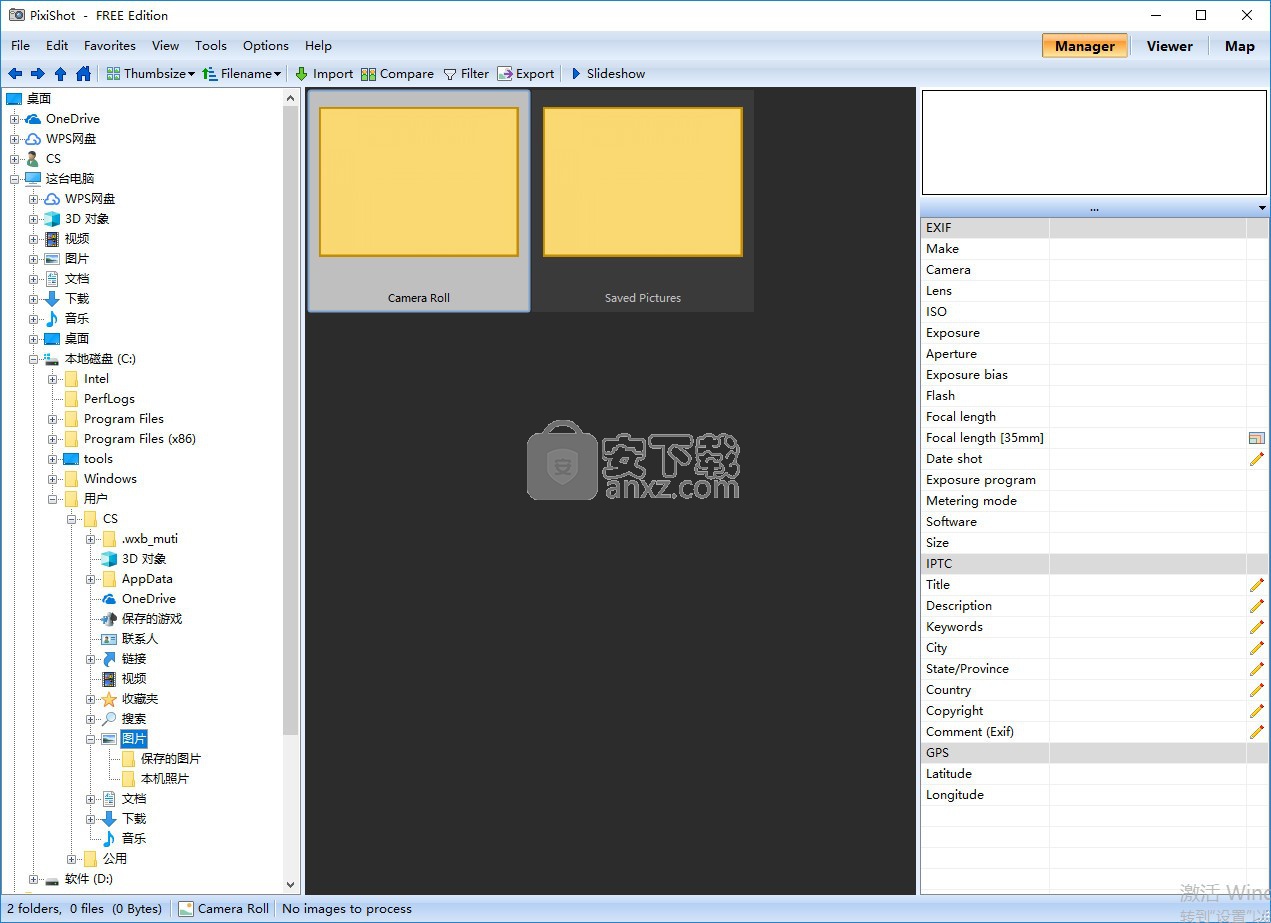The width and height of the screenshot is (1271, 923).
Task: Open the Filename sort dropdown
Action: coord(241,74)
